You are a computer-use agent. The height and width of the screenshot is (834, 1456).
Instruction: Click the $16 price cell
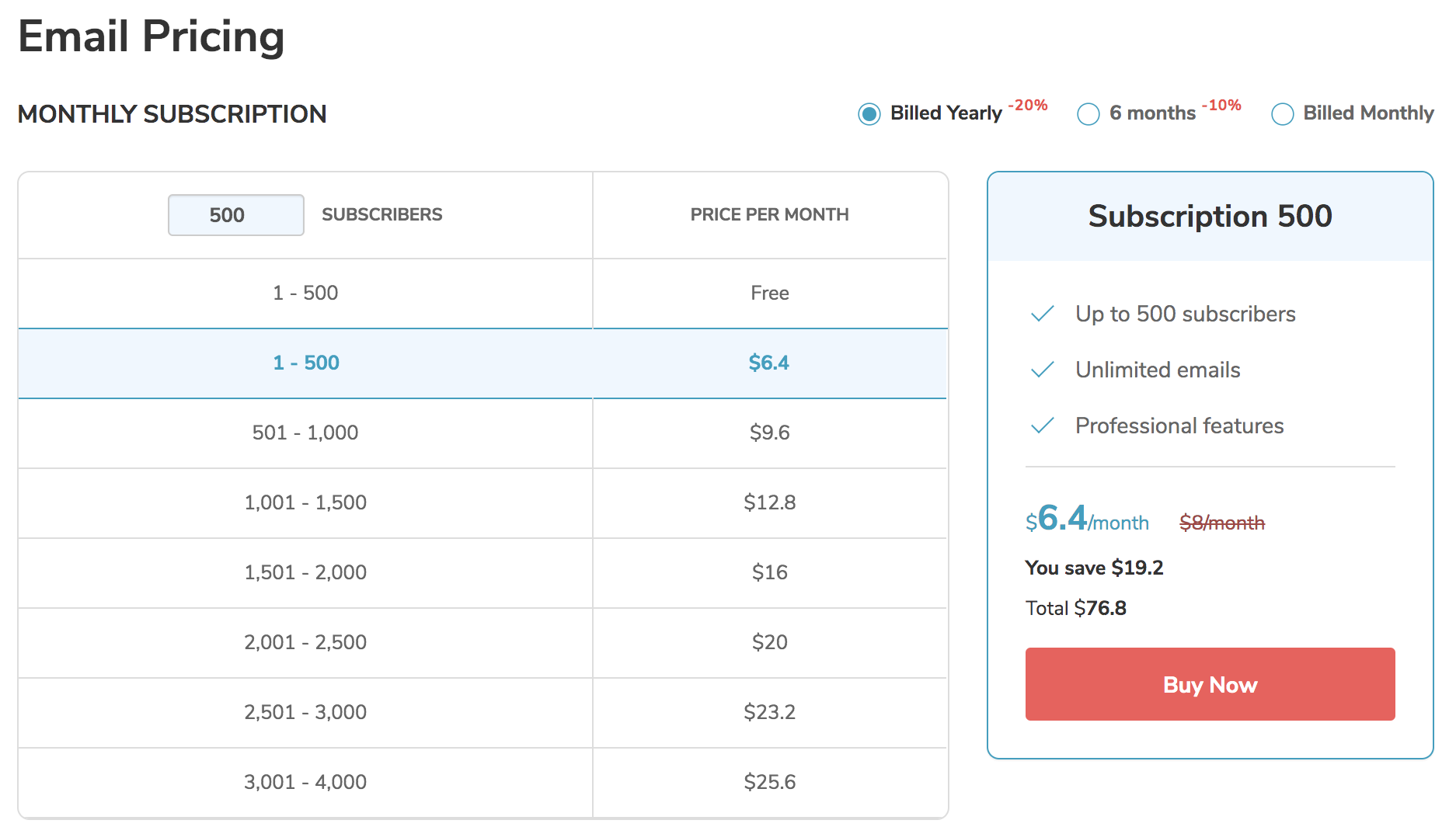point(769,572)
